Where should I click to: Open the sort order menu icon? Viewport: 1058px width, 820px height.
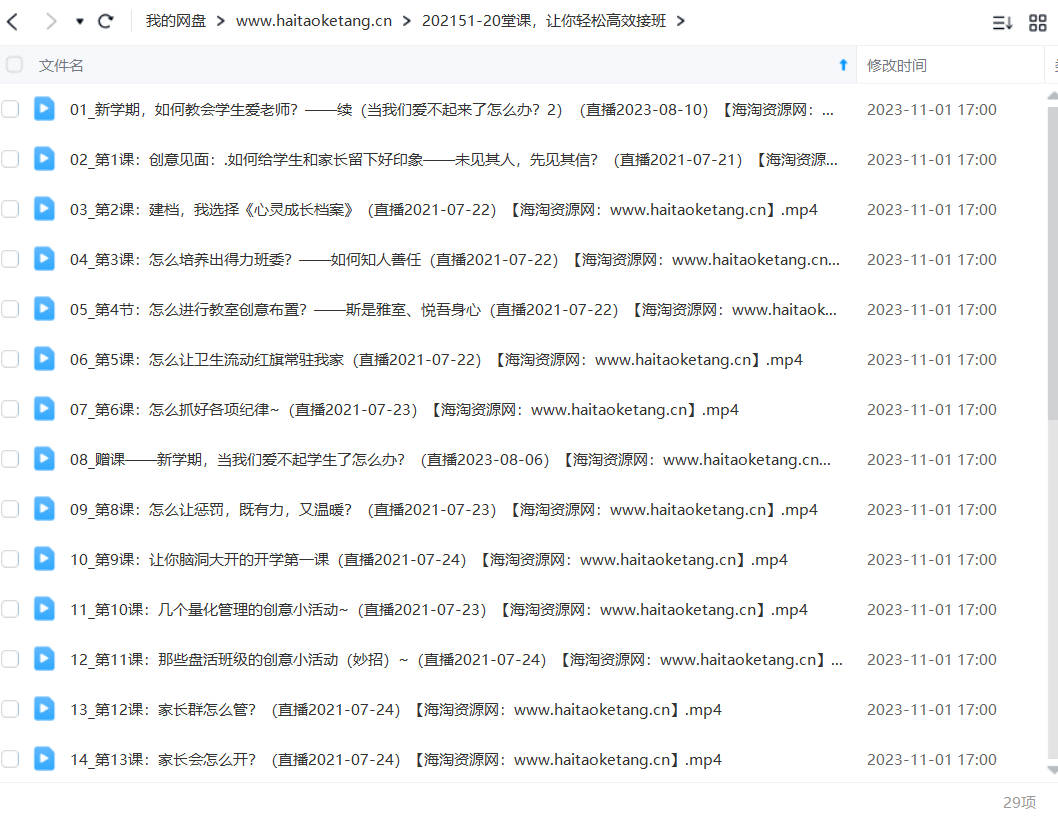pos(1002,23)
